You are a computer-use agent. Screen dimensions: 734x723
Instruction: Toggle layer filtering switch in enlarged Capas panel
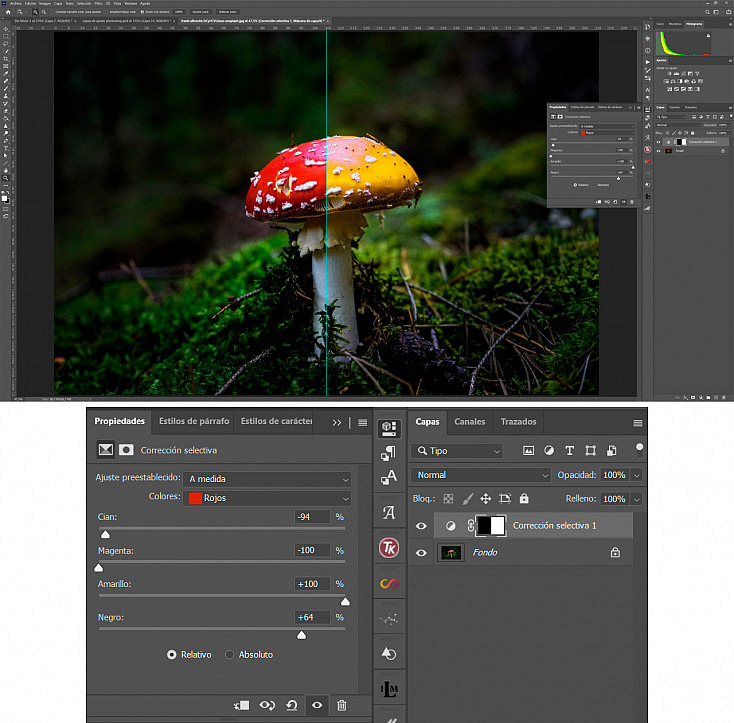[639, 449]
